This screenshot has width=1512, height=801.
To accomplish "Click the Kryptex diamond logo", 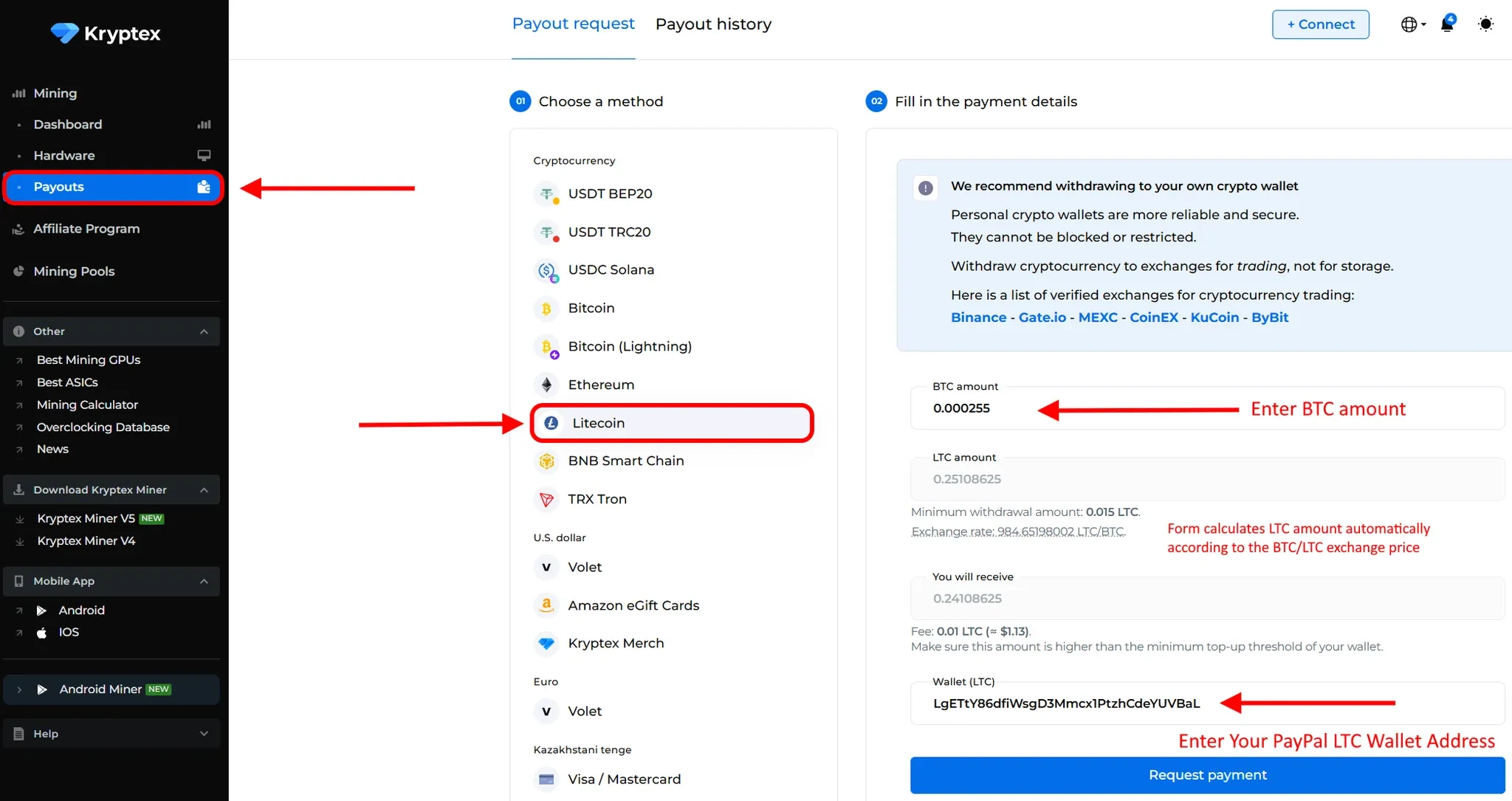I will click(64, 33).
